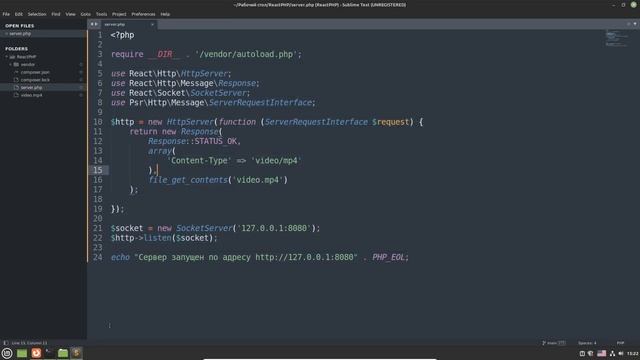640x360 pixels.
Task: Open the File menu
Action: click(6, 14)
